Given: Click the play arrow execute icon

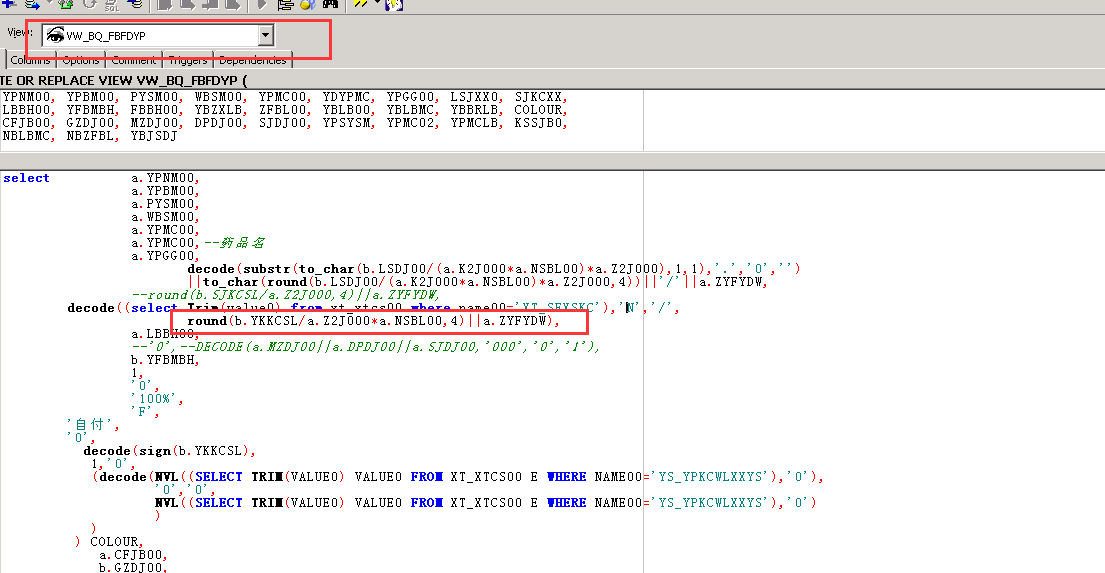Looking at the screenshot, I should pos(263,4).
